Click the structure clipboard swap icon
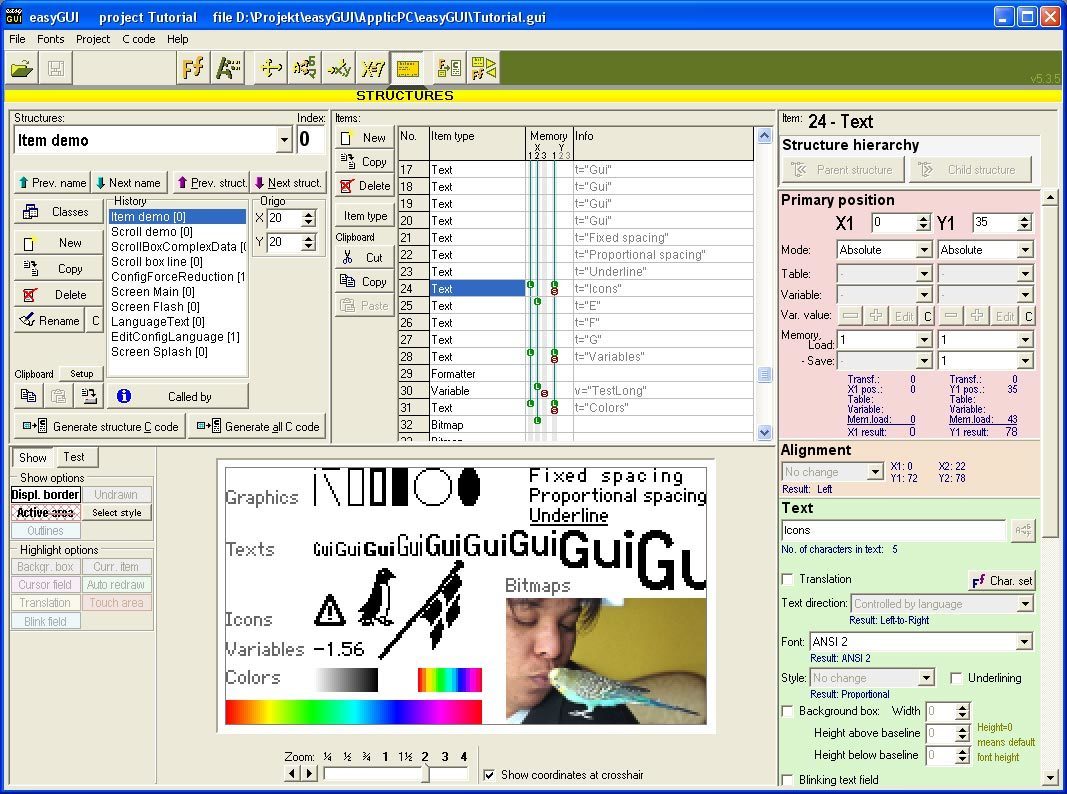Screen dimensions: 1067x794 (88, 395)
